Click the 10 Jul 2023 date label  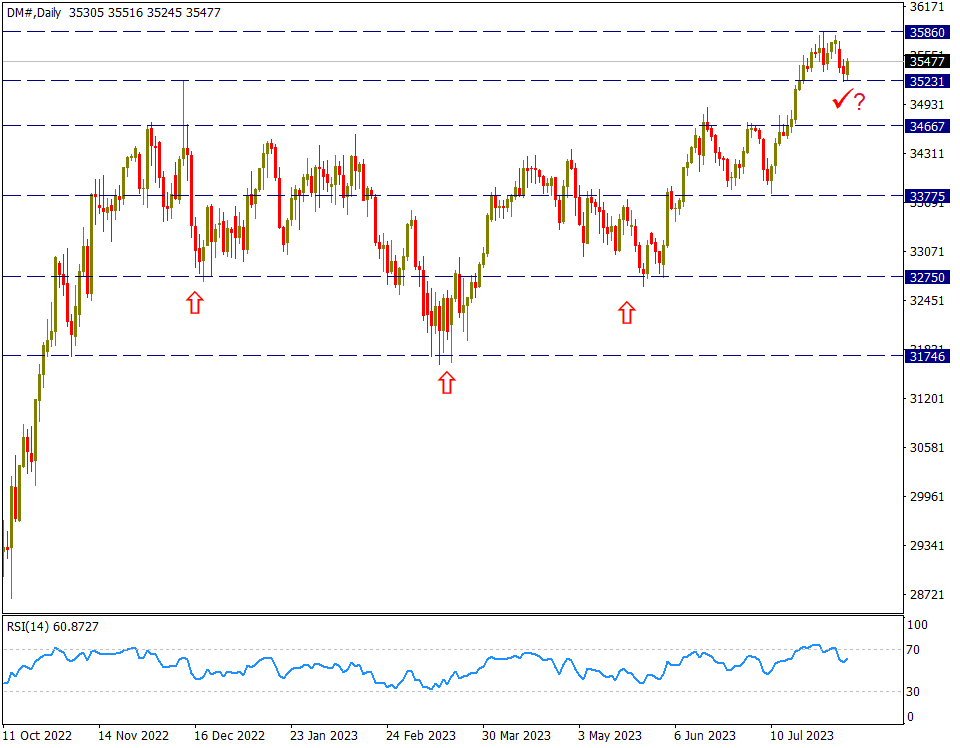click(x=801, y=736)
